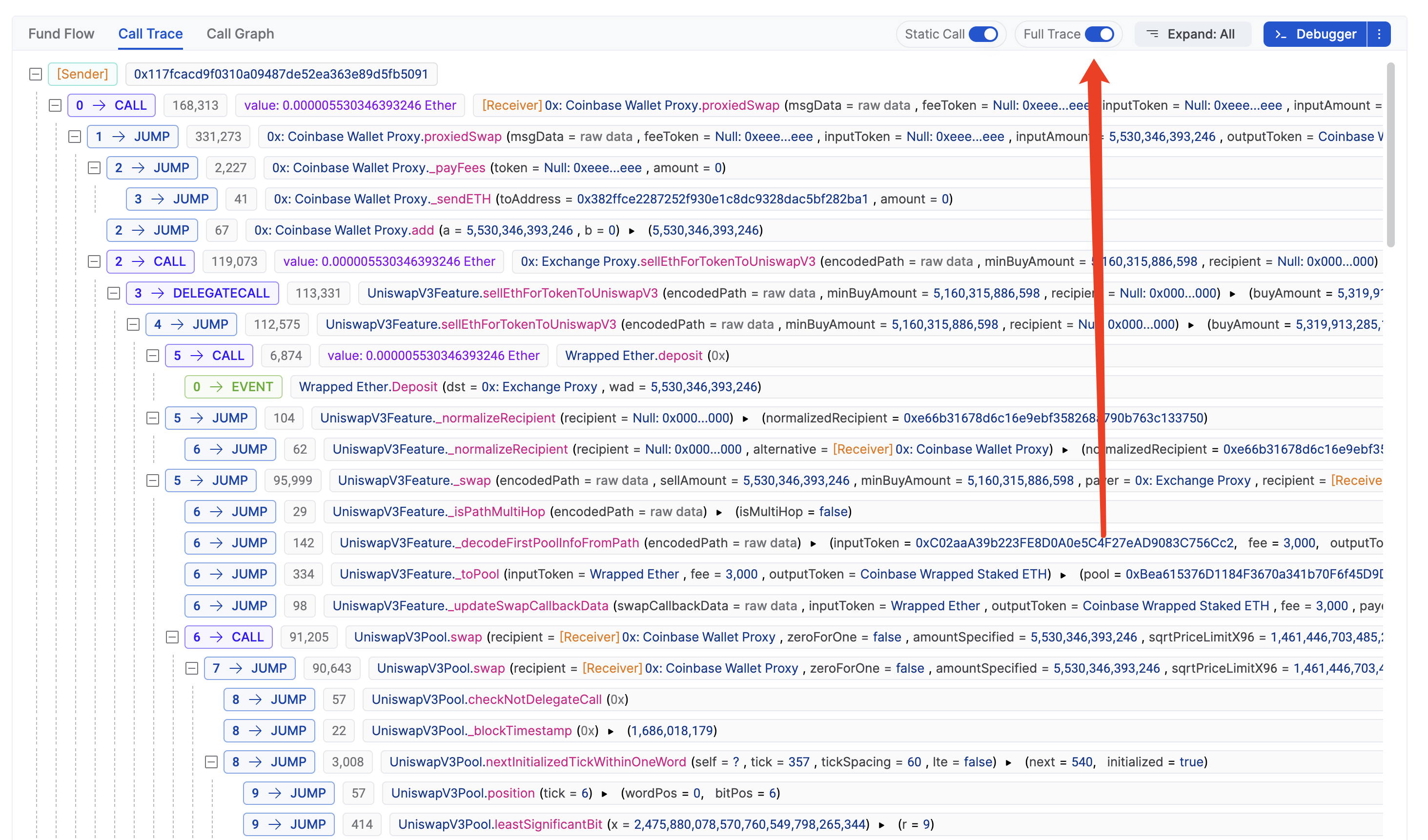Switch to the Fund Flow tab

pos(61,34)
